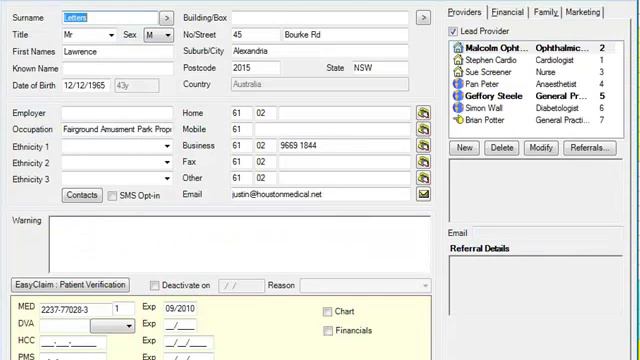The image size is (640, 360).
Task: Click the arrow button next to Building/Box field
Action: pyautogui.click(x=423, y=18)
